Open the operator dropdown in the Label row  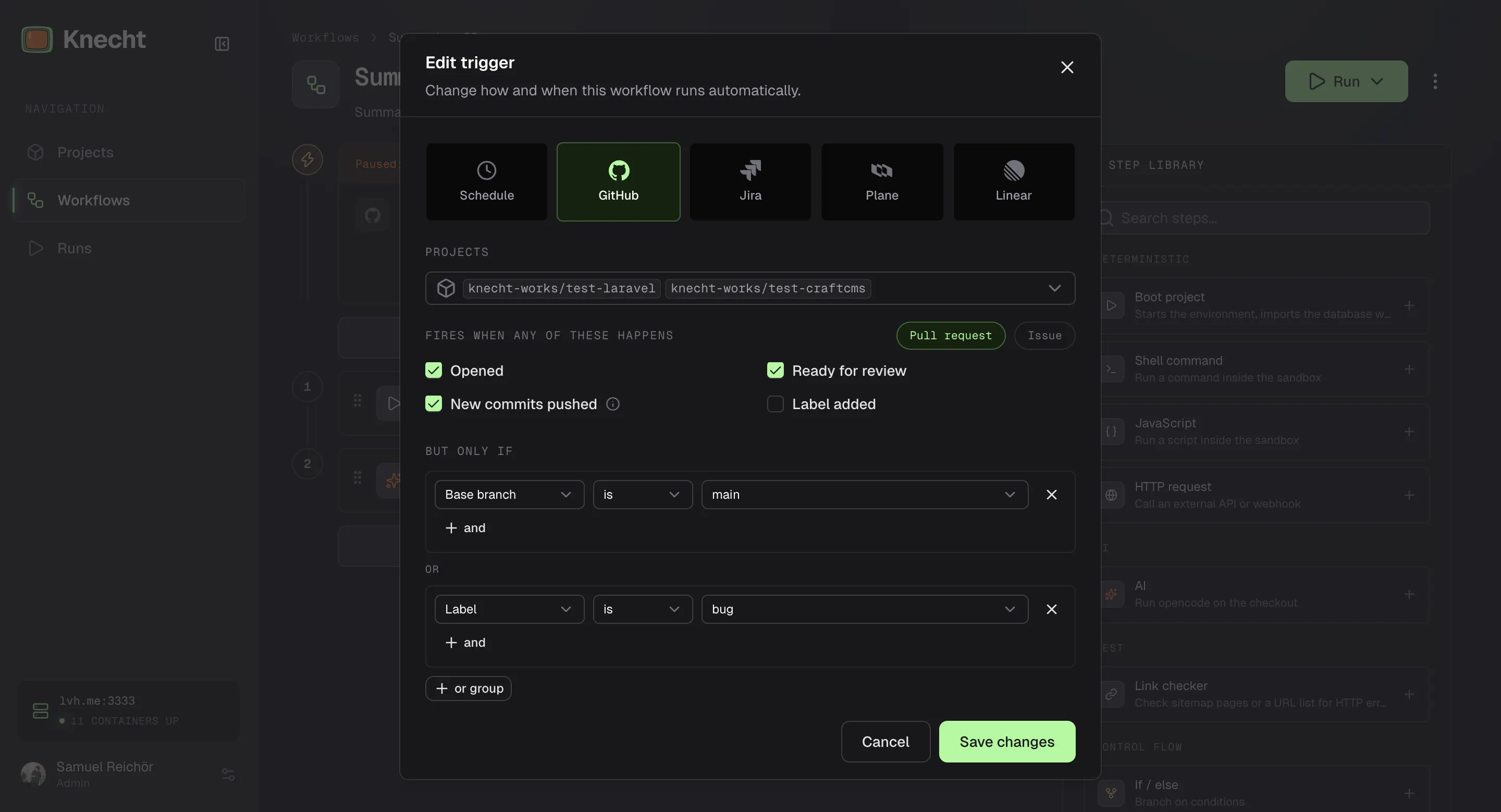(x=643, y=609)
